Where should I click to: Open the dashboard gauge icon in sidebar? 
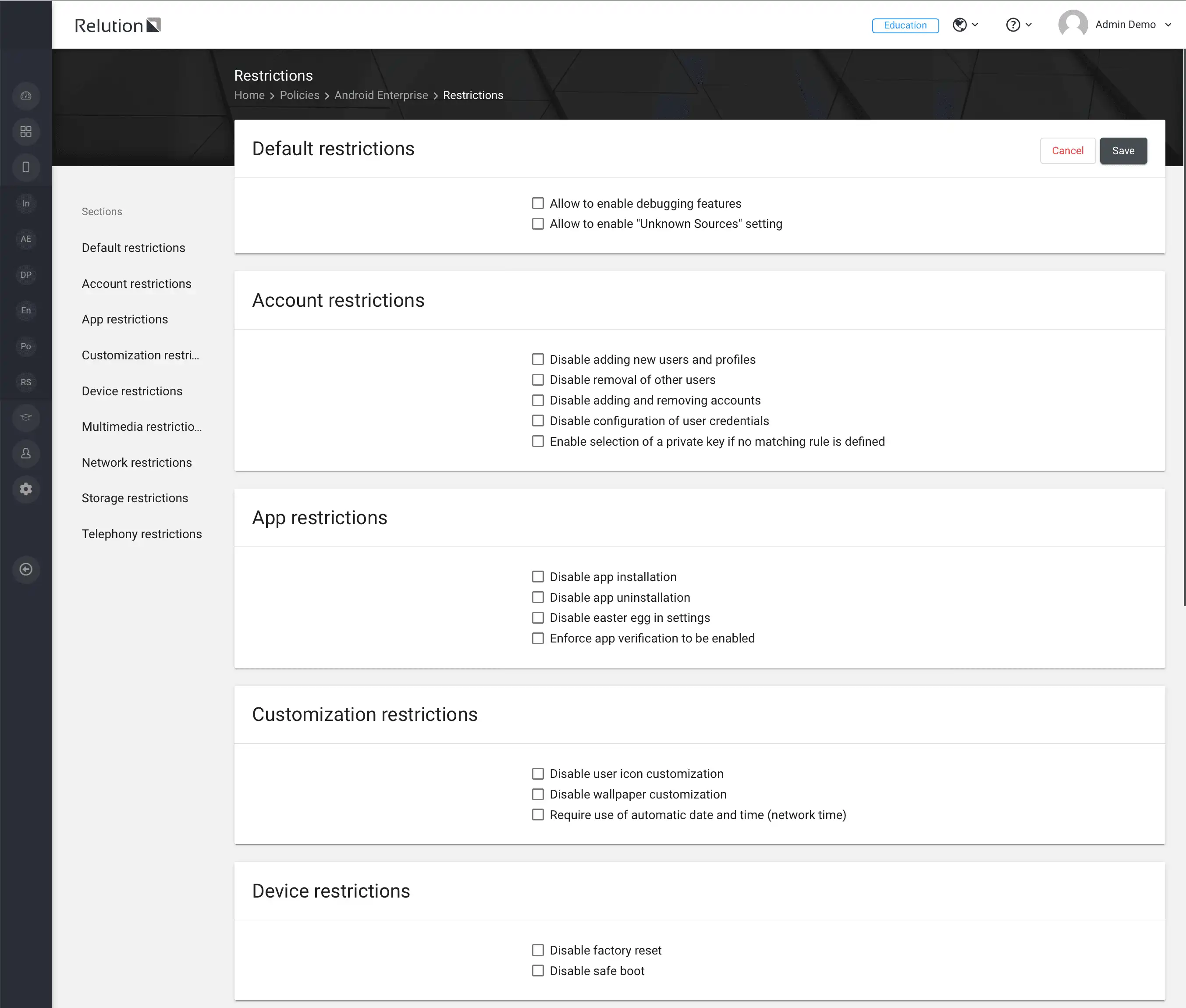26,96
